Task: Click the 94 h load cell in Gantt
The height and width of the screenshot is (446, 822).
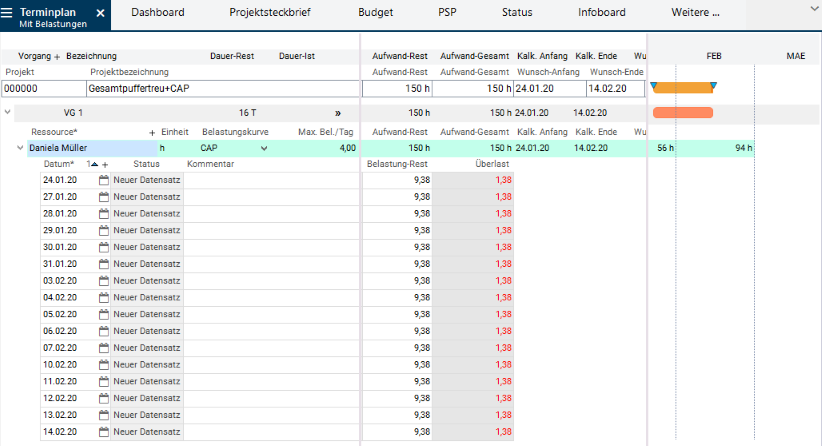Action: 743,148
